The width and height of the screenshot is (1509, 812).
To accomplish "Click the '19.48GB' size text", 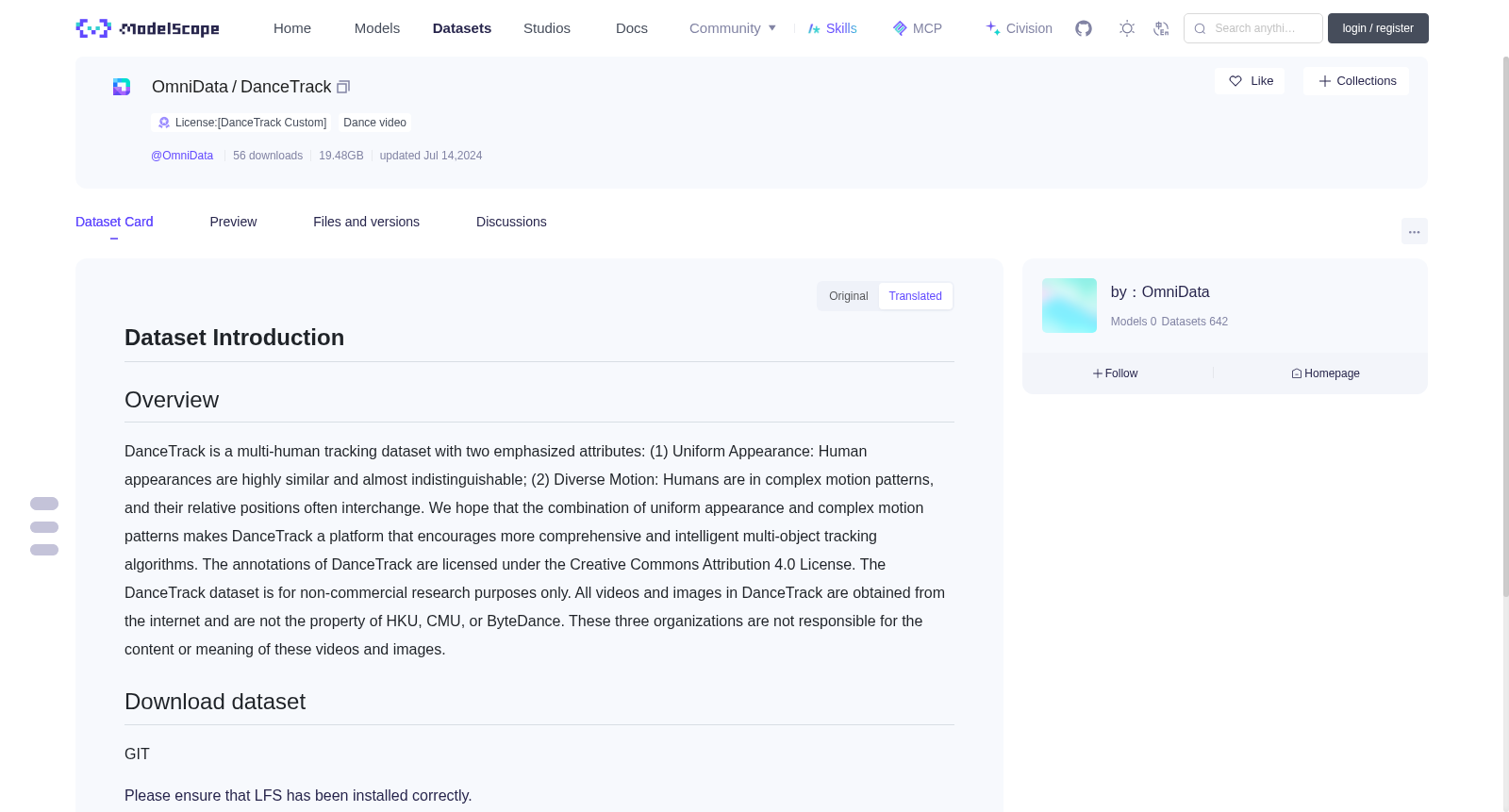I will [x=341, y=156].
